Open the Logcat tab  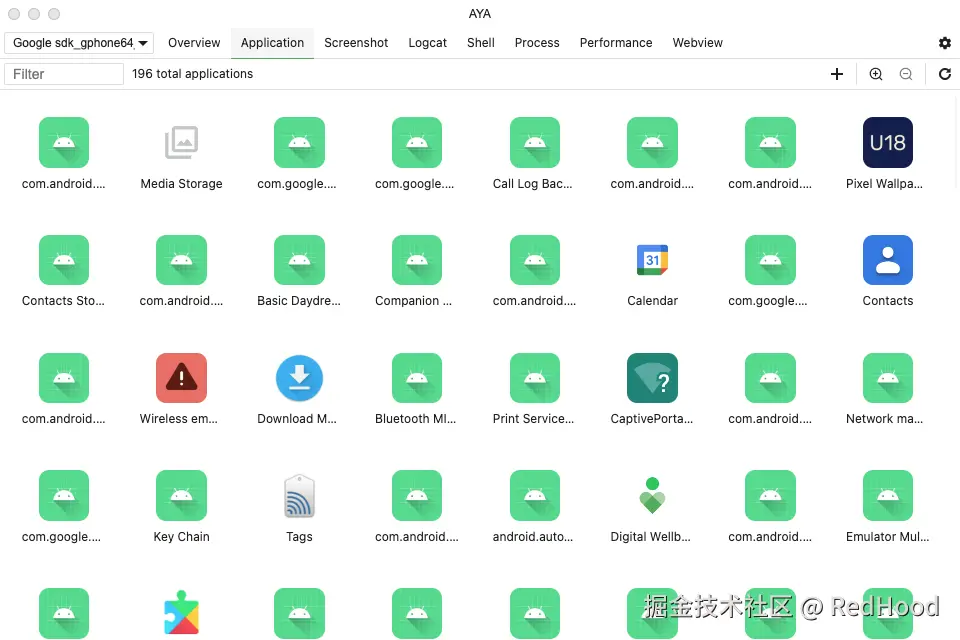(x=427, y=43)
